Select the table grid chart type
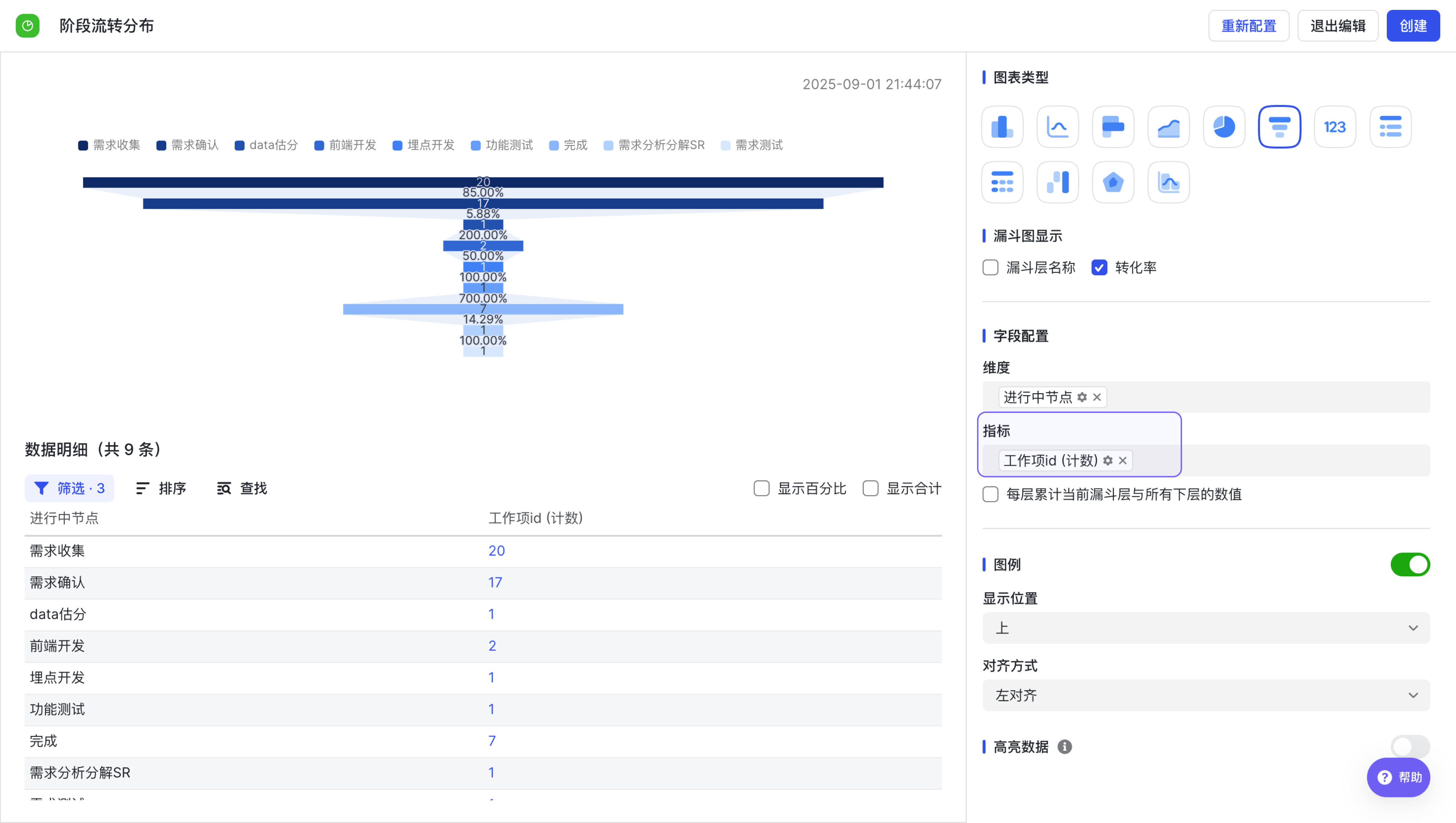 [1002, 182]
